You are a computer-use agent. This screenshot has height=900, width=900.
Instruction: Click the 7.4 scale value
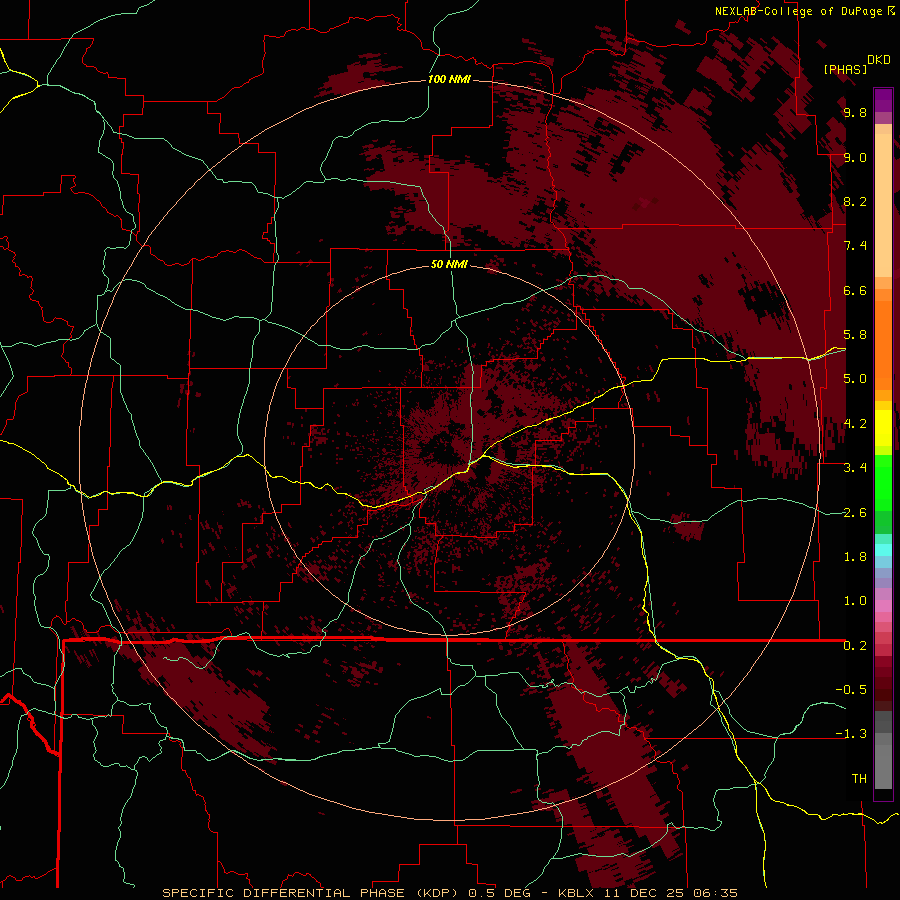[855, 246]
